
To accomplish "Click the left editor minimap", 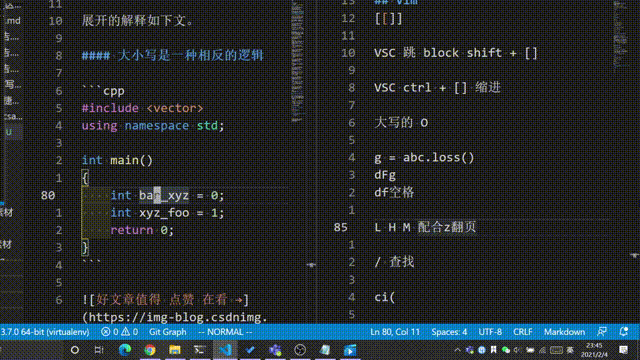I will point(298,61).
